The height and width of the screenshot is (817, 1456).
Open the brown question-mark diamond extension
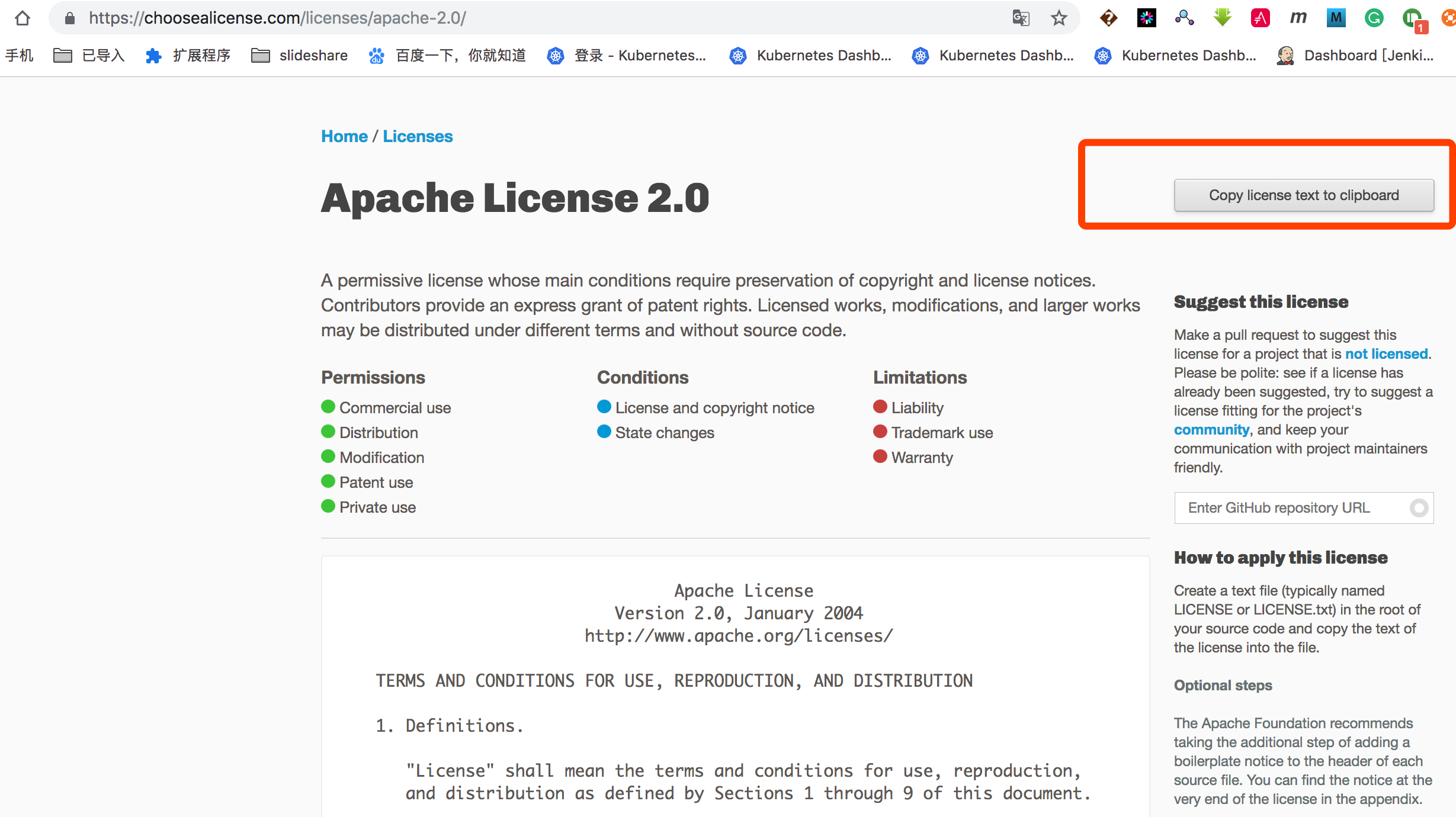click(x=1108, y=18)
